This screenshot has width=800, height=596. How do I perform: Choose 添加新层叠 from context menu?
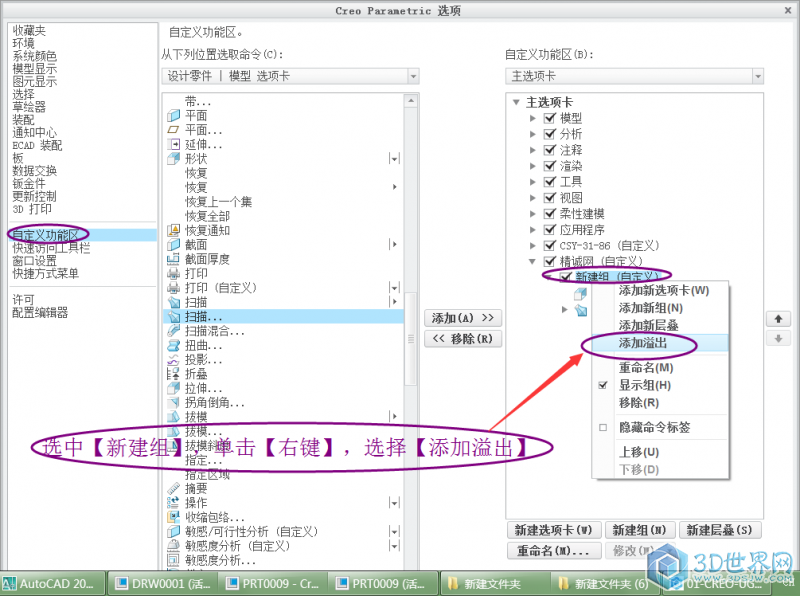(648, 325)
